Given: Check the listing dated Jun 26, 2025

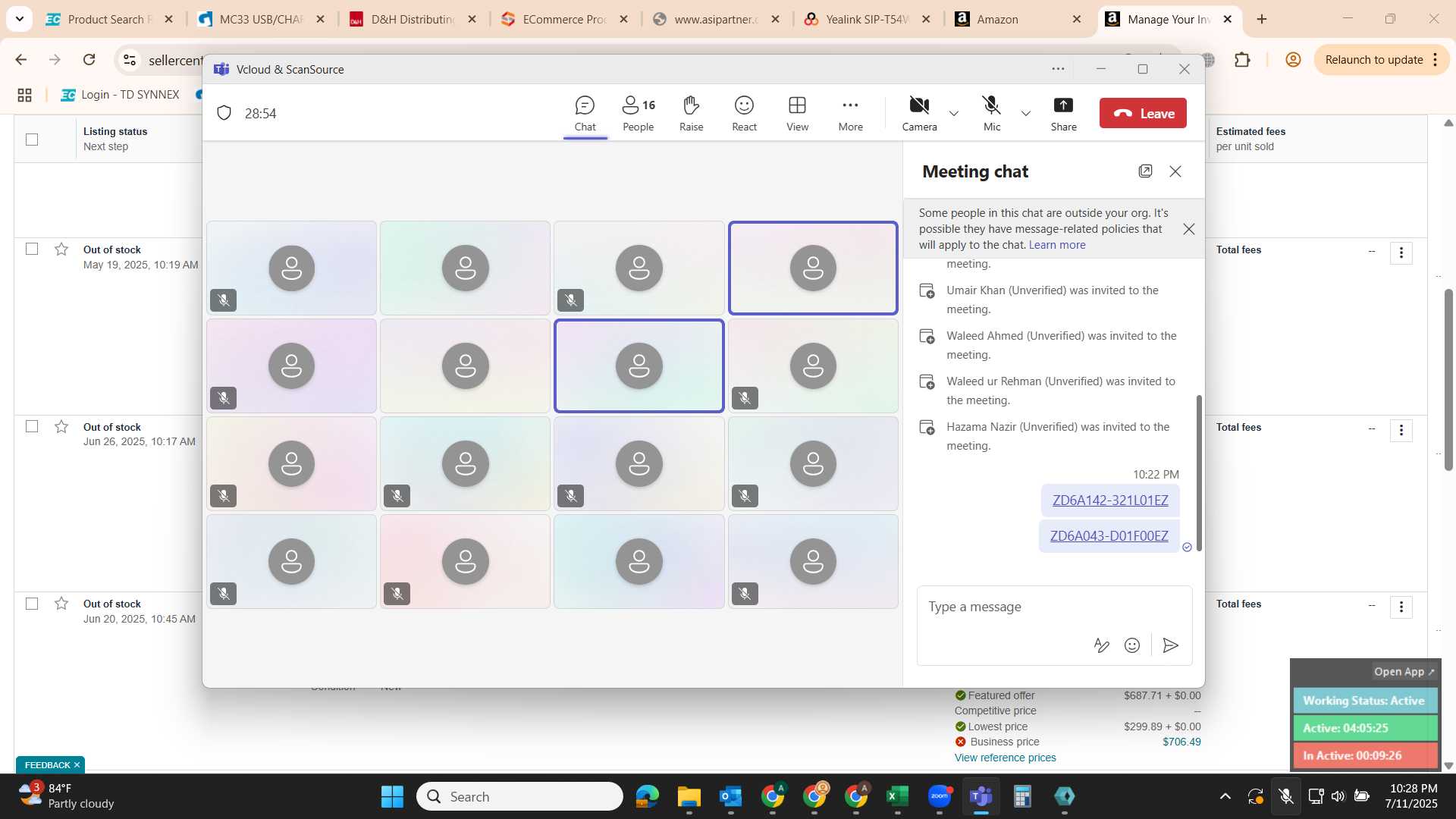Looking at the screenshot, I should 32,426.
